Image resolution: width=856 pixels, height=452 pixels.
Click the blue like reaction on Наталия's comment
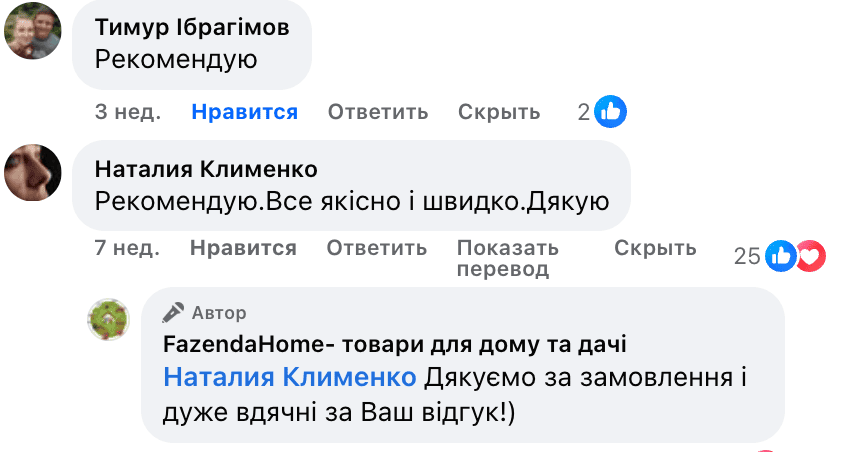pyautogui.click(x=780, y=256)
